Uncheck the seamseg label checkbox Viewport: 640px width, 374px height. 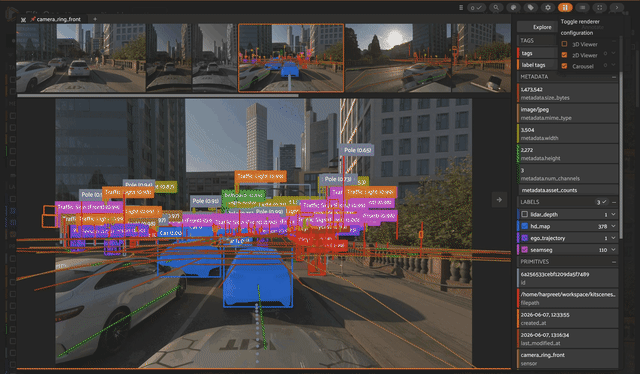point(524,250)
